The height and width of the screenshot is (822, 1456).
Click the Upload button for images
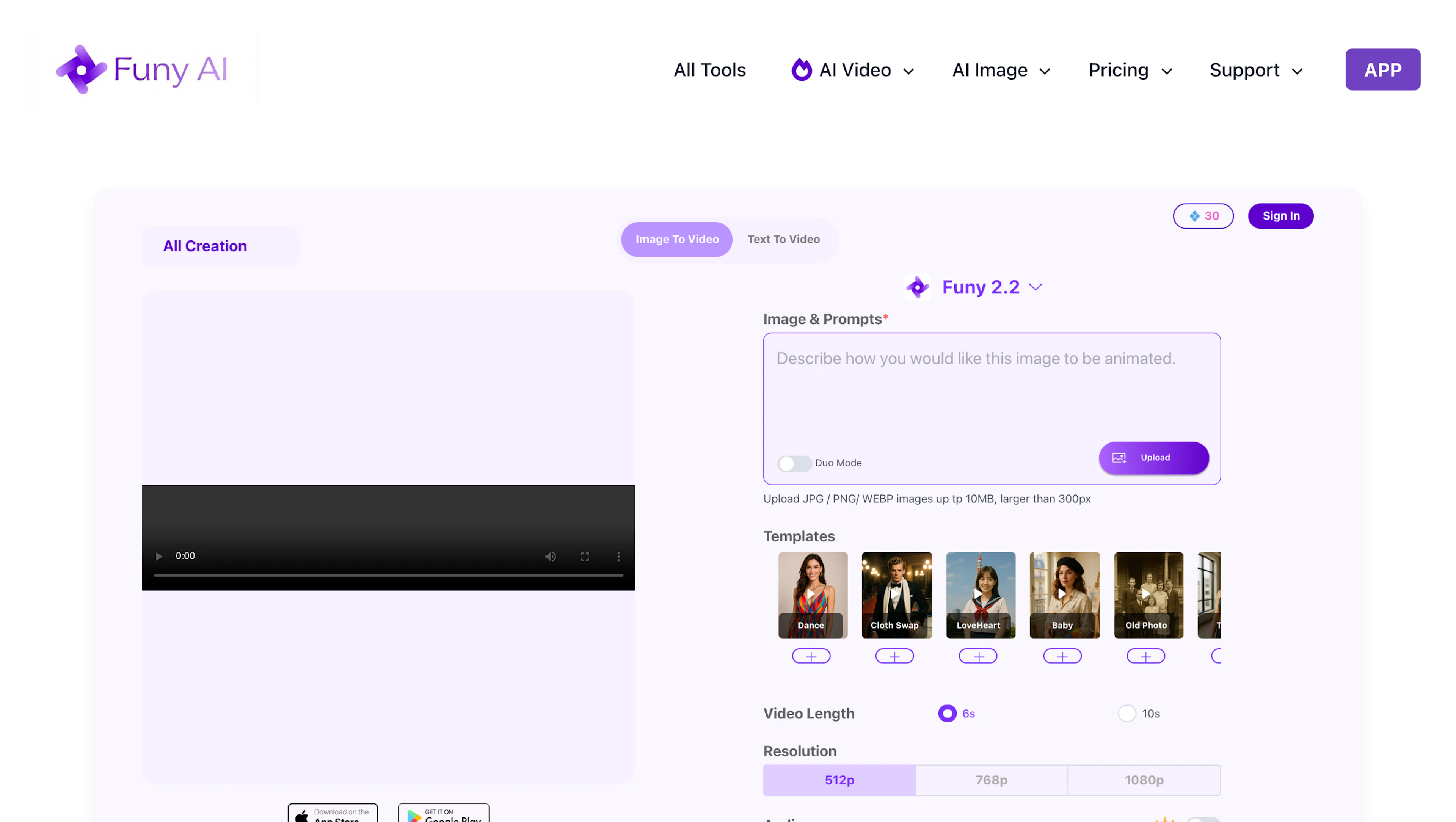1153,457
